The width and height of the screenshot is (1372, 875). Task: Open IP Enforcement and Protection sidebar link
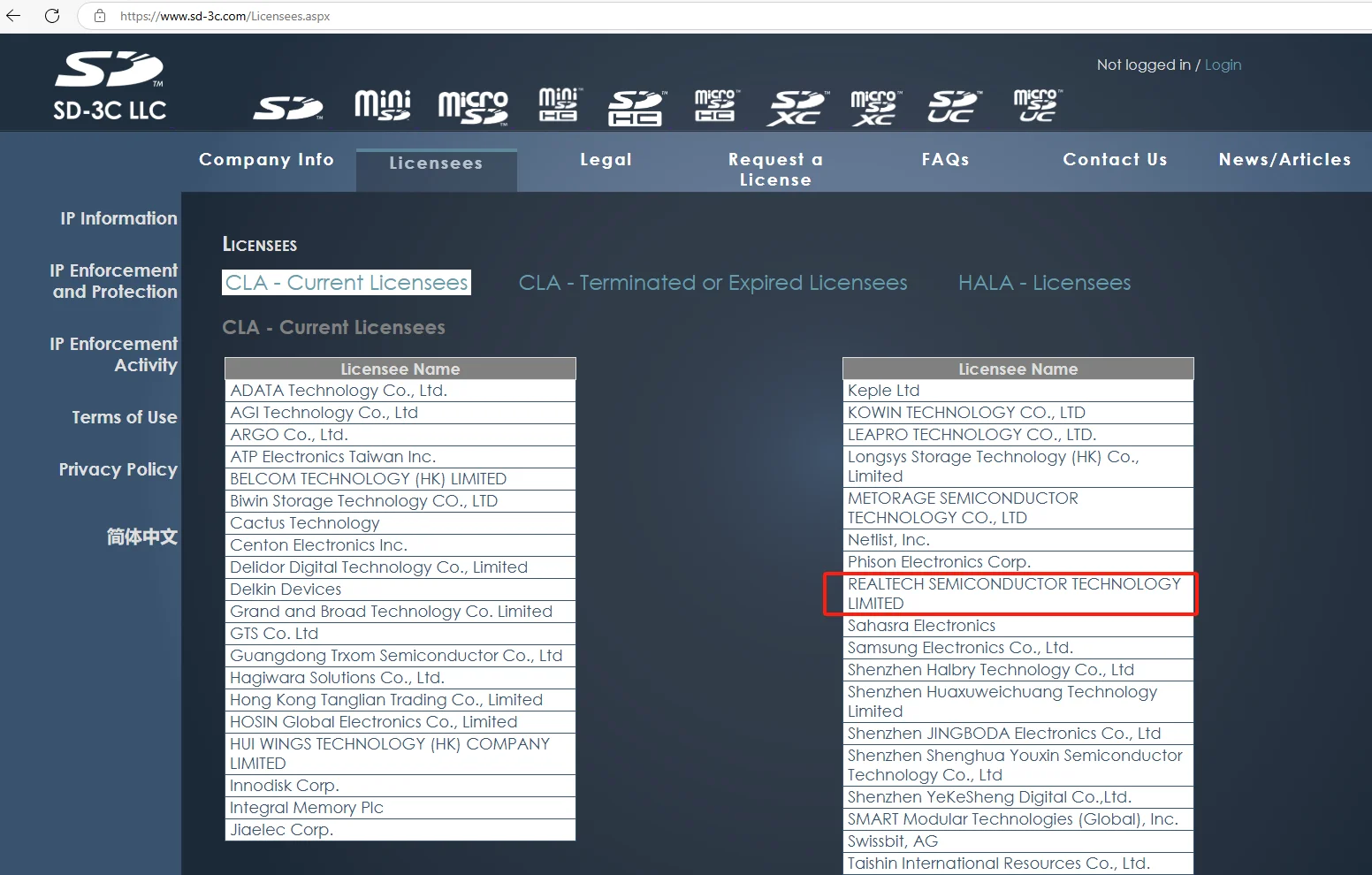114,281
